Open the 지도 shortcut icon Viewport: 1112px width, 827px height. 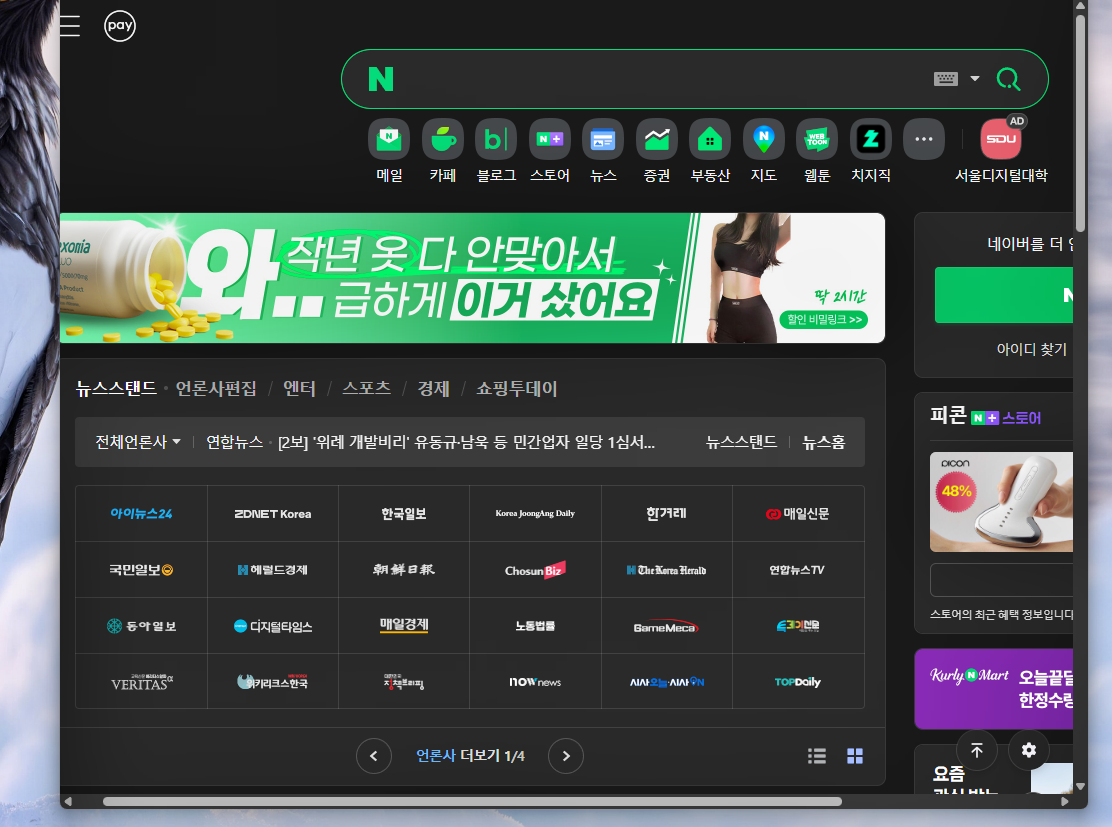[764, 139]
